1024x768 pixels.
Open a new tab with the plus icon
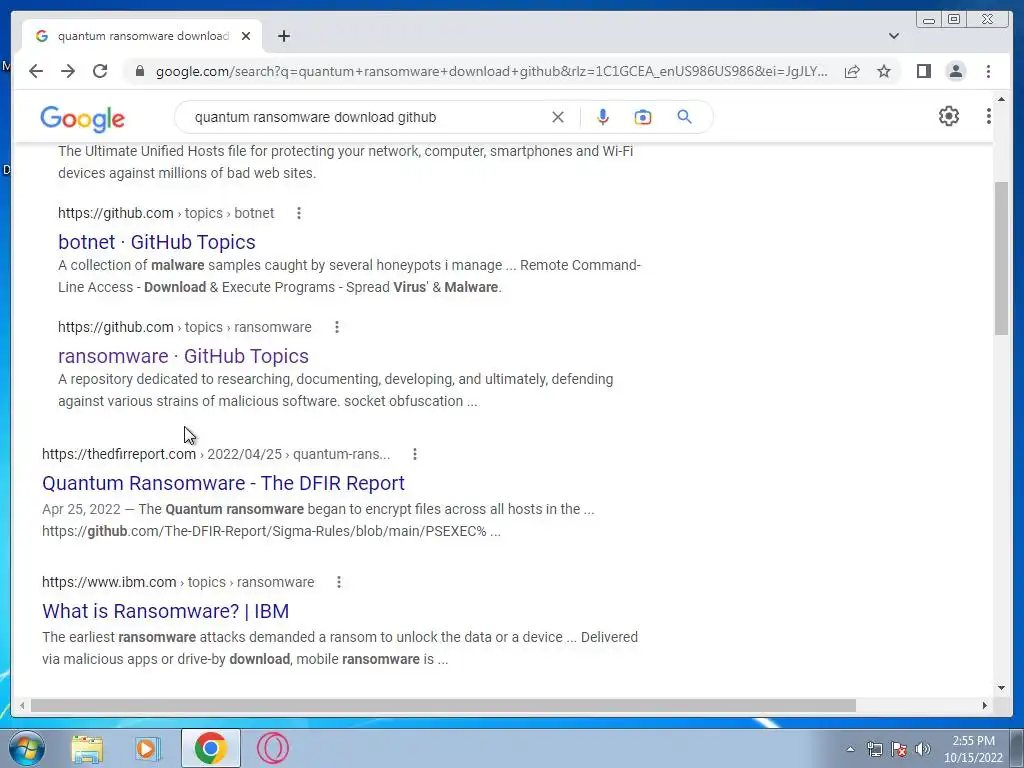pyautogui.click(x=283, y=36)
